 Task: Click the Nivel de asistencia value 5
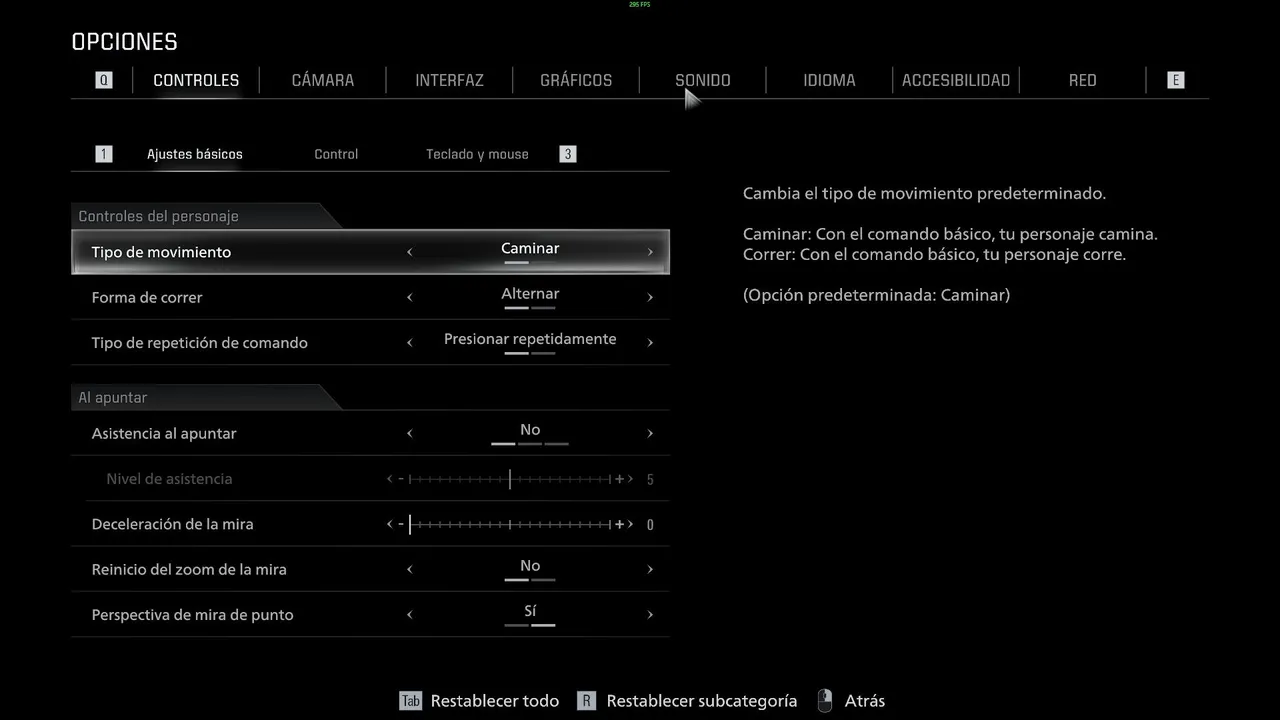(x=650, y=479)
